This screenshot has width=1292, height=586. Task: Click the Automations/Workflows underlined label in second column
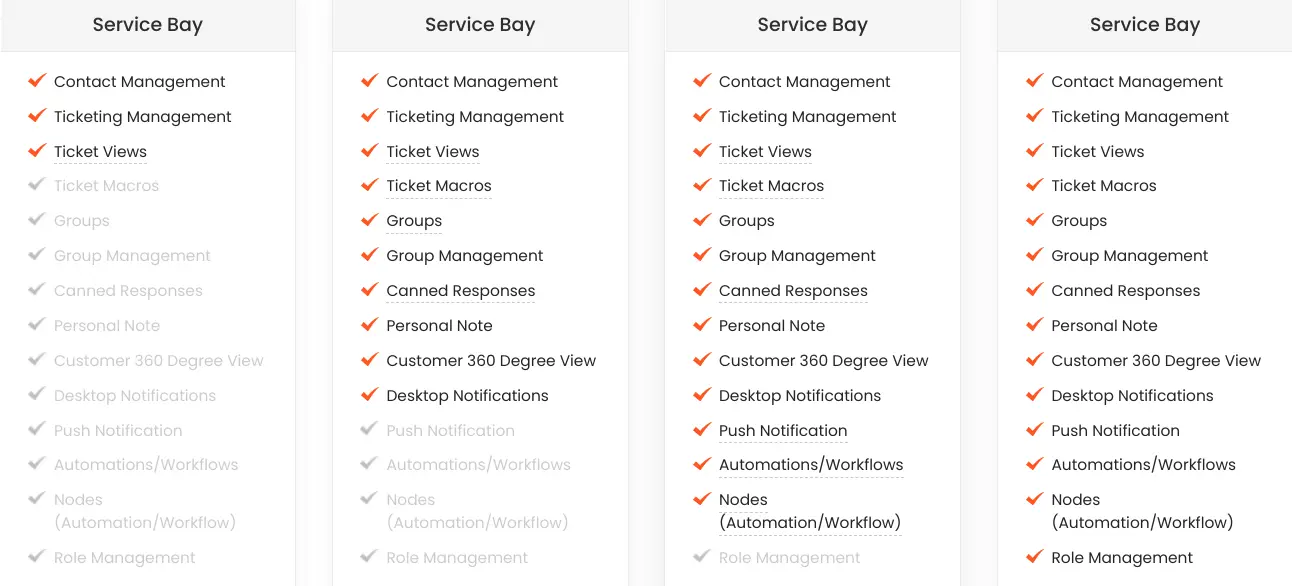point(478,464)
